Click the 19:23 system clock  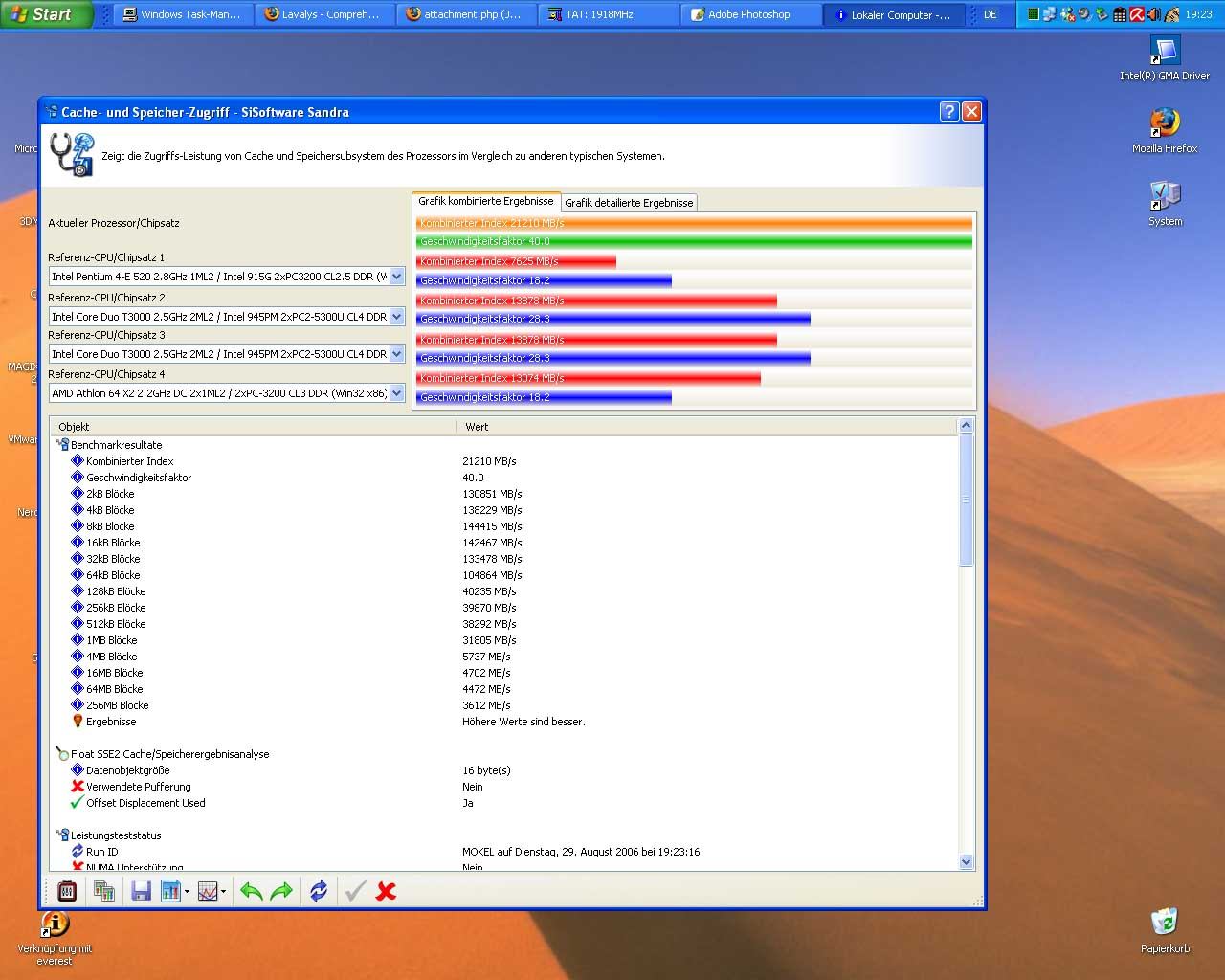click(1198, 14)
